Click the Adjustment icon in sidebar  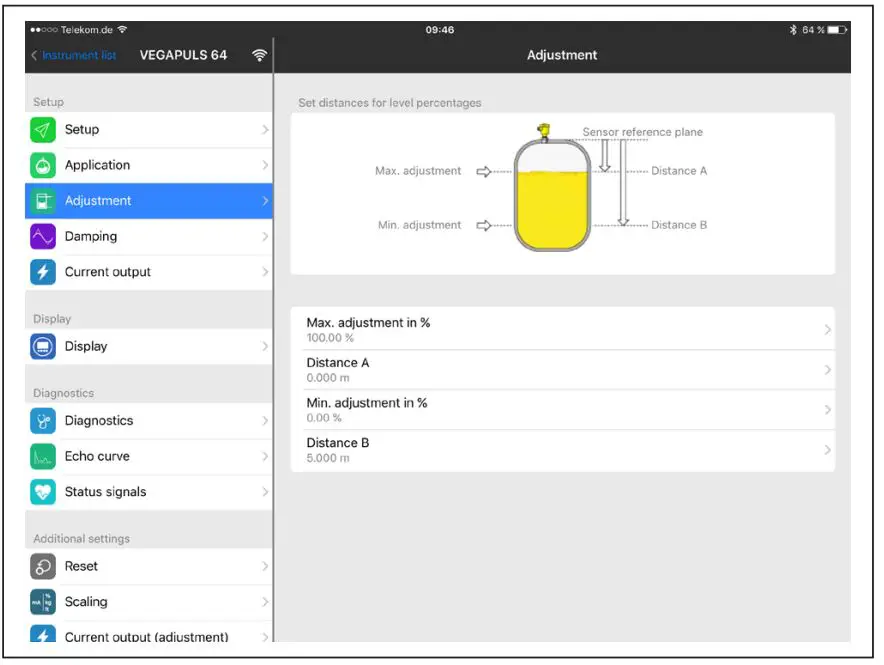[43, 201]
